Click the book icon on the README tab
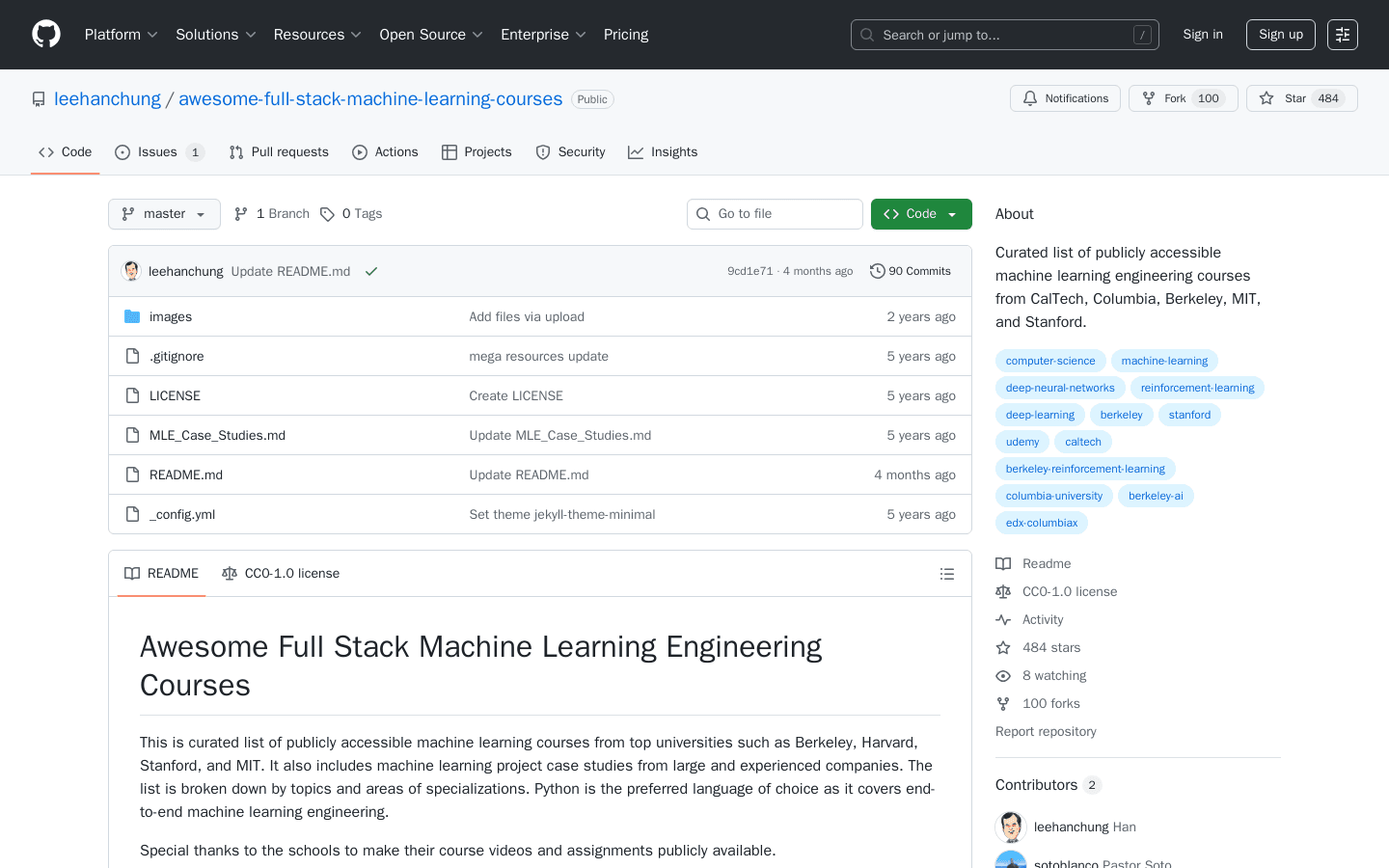Screen dimensions: 1389x868 (x=132, y=573)
